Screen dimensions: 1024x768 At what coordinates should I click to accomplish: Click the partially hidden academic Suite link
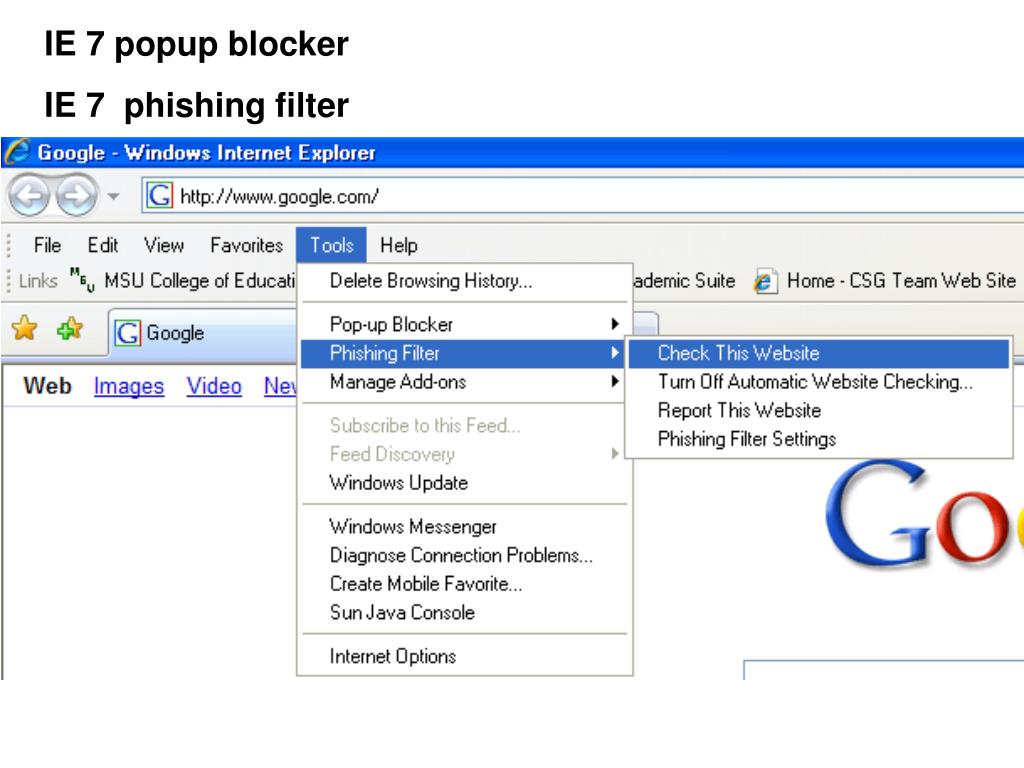[684, 281]
